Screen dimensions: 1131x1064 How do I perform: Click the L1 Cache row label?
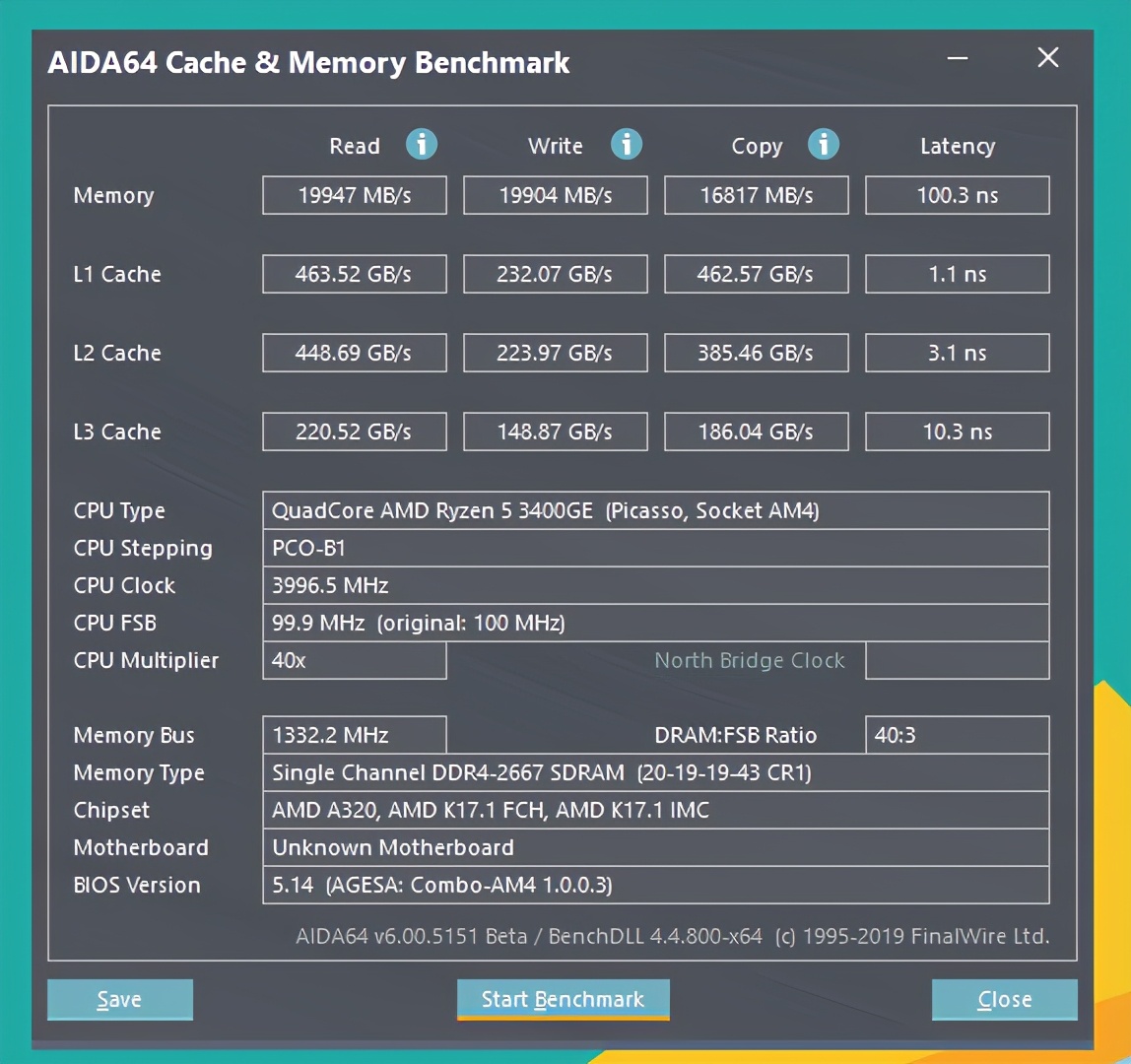(x=117, y=274)
